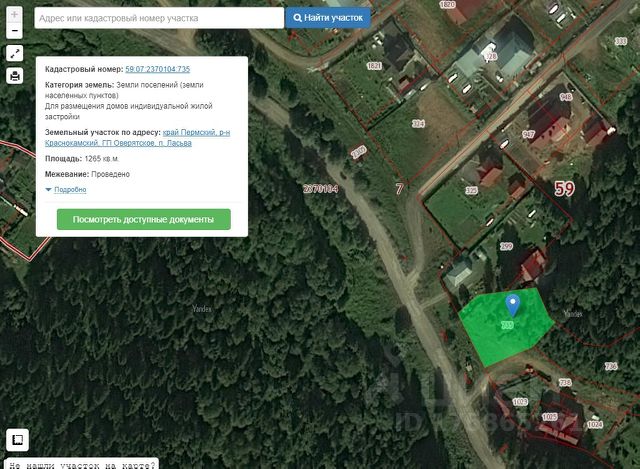Click the print map icon
The width and height of the screenshot is (640, 469).
[x=15, y=76]
